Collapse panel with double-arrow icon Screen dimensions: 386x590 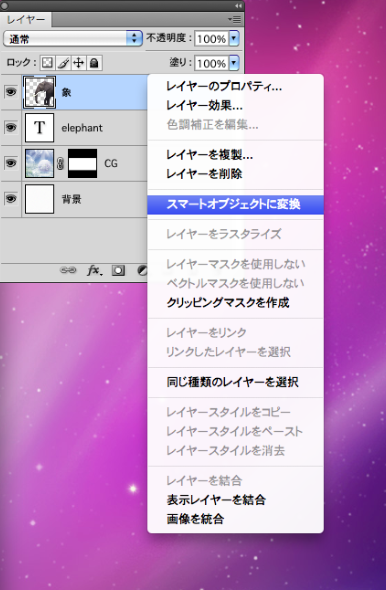(238, 6)
